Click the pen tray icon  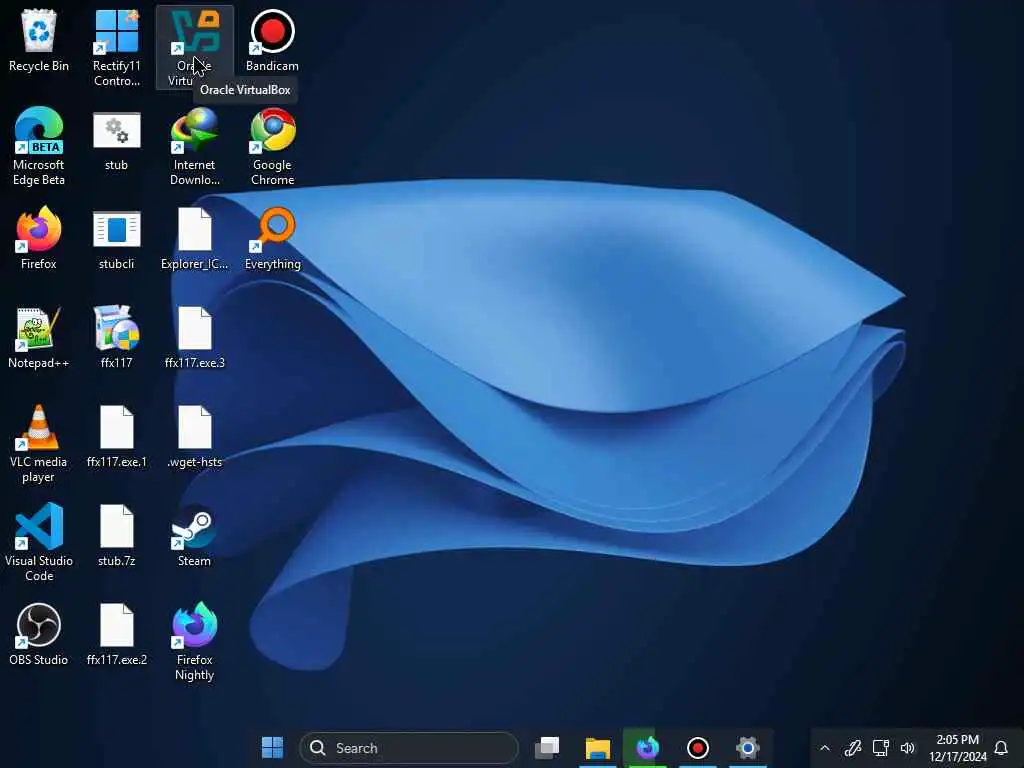pyautogui.click(x=852, y=748)
